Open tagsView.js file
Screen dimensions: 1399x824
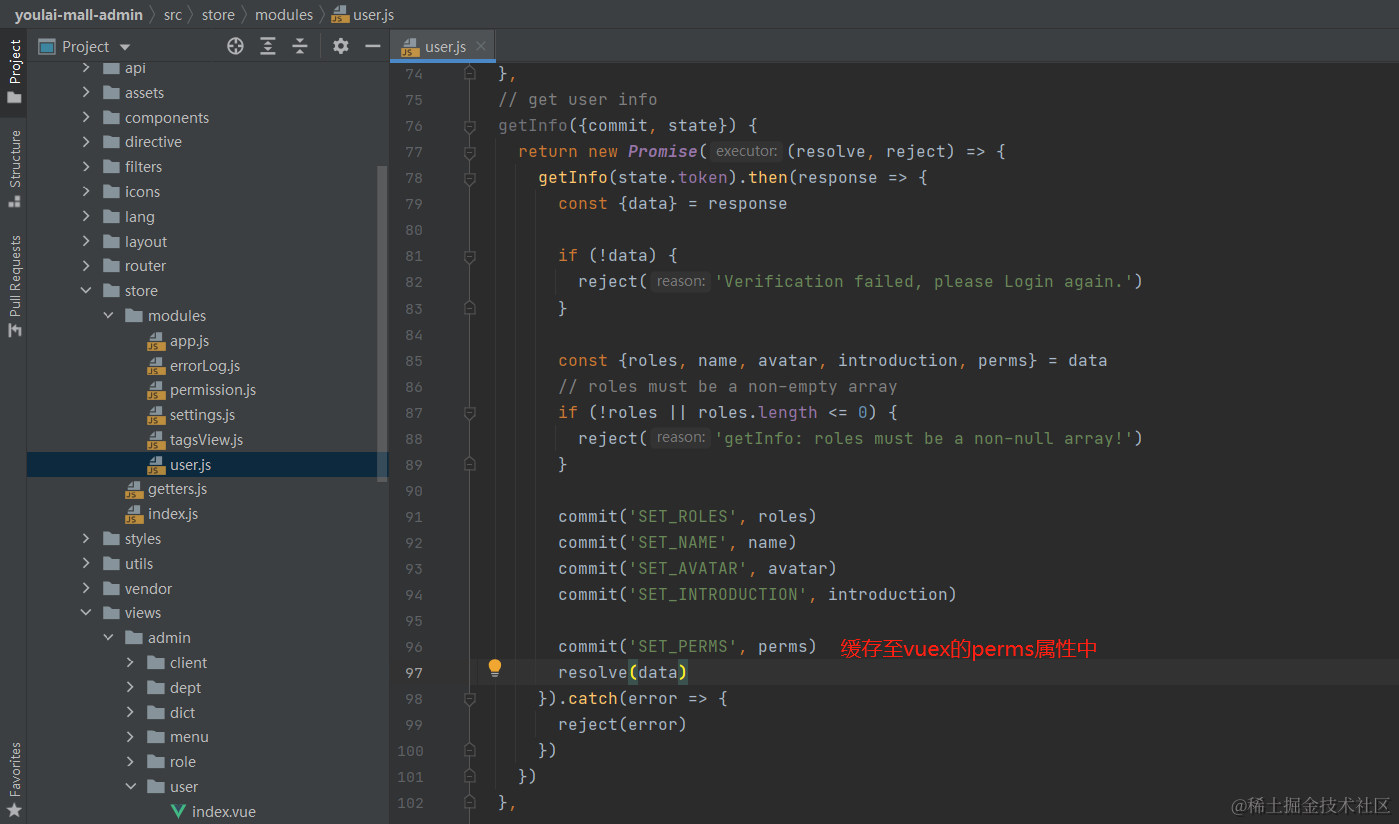(206, 440)
